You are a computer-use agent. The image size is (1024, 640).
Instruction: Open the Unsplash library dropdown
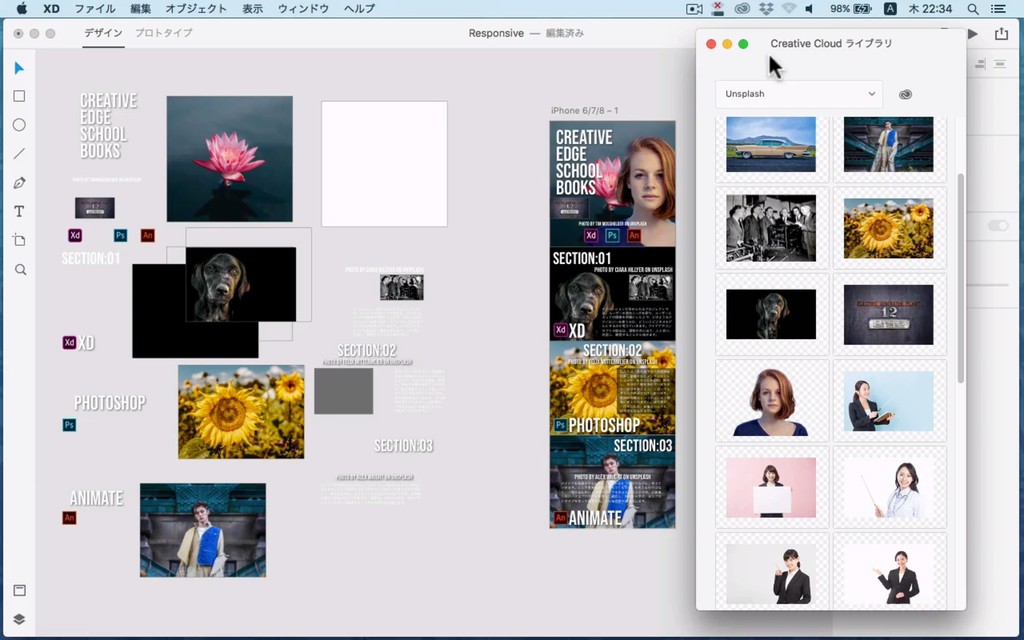click(x=799, y=94)
